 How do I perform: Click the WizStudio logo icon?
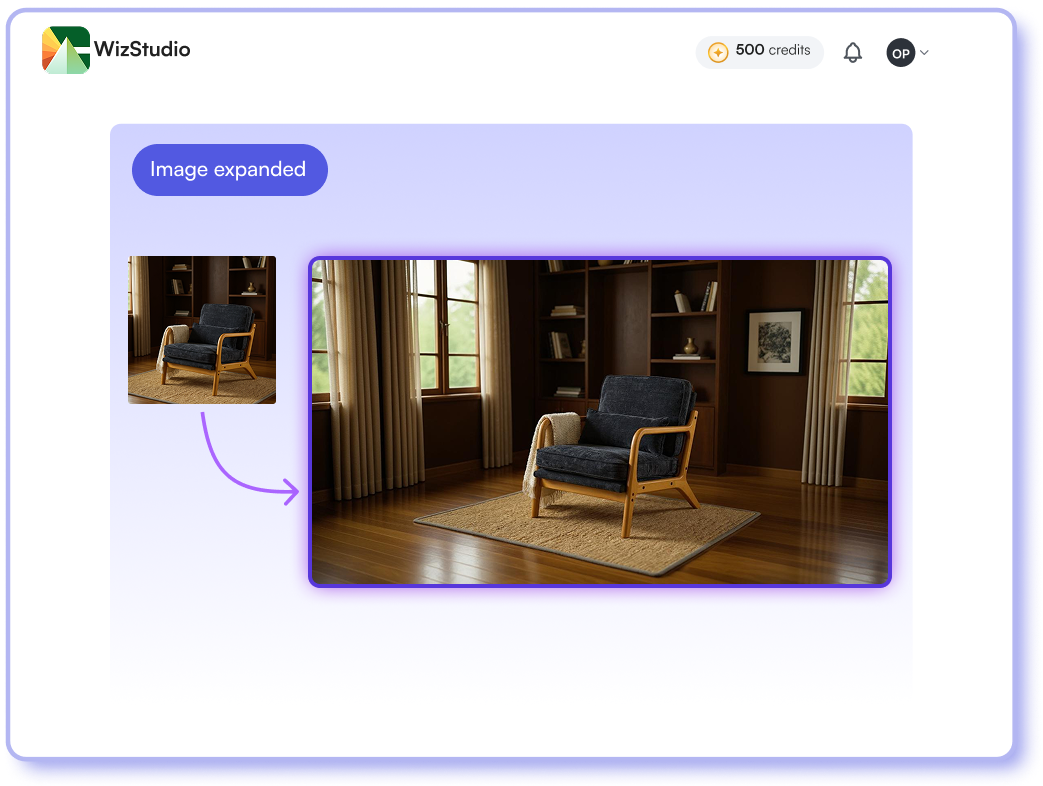(x=66, y=50)
